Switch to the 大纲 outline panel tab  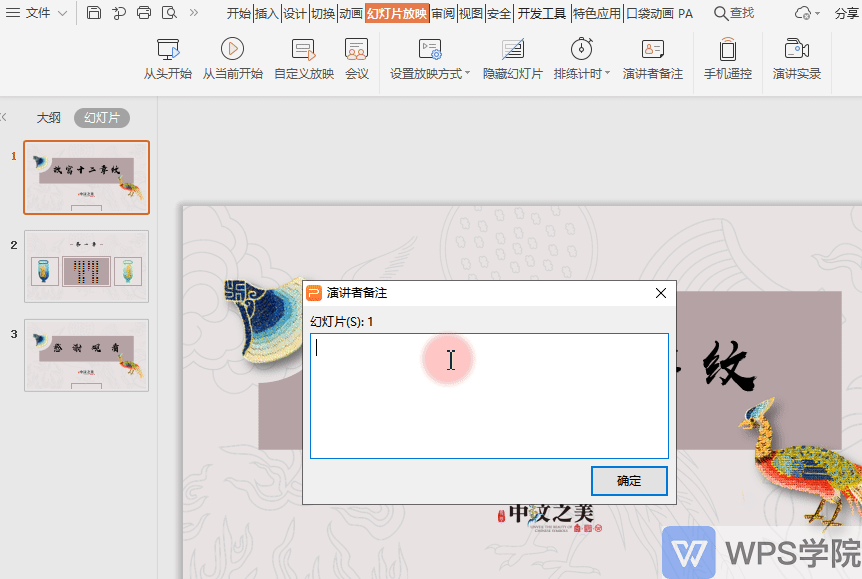coord(48,117)
